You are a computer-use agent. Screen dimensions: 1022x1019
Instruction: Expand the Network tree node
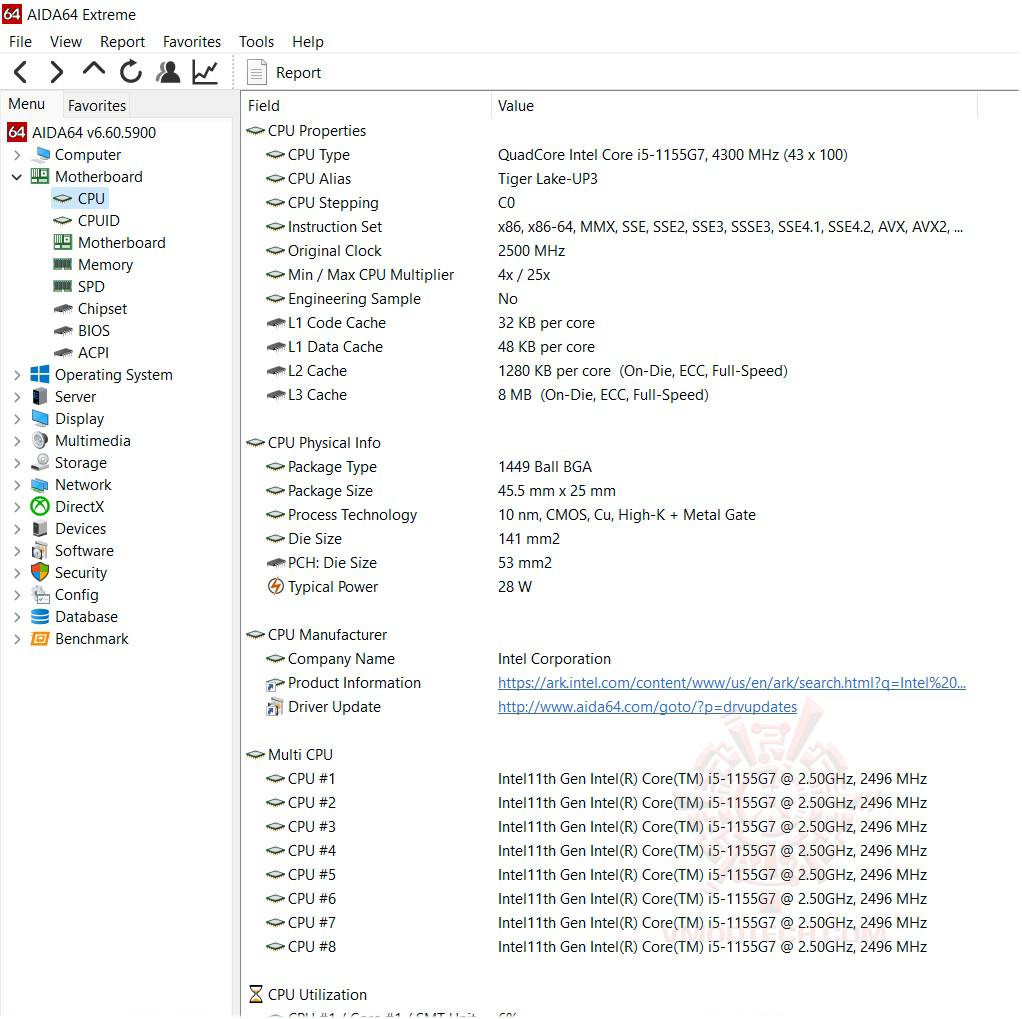click(x=17, y=485)
